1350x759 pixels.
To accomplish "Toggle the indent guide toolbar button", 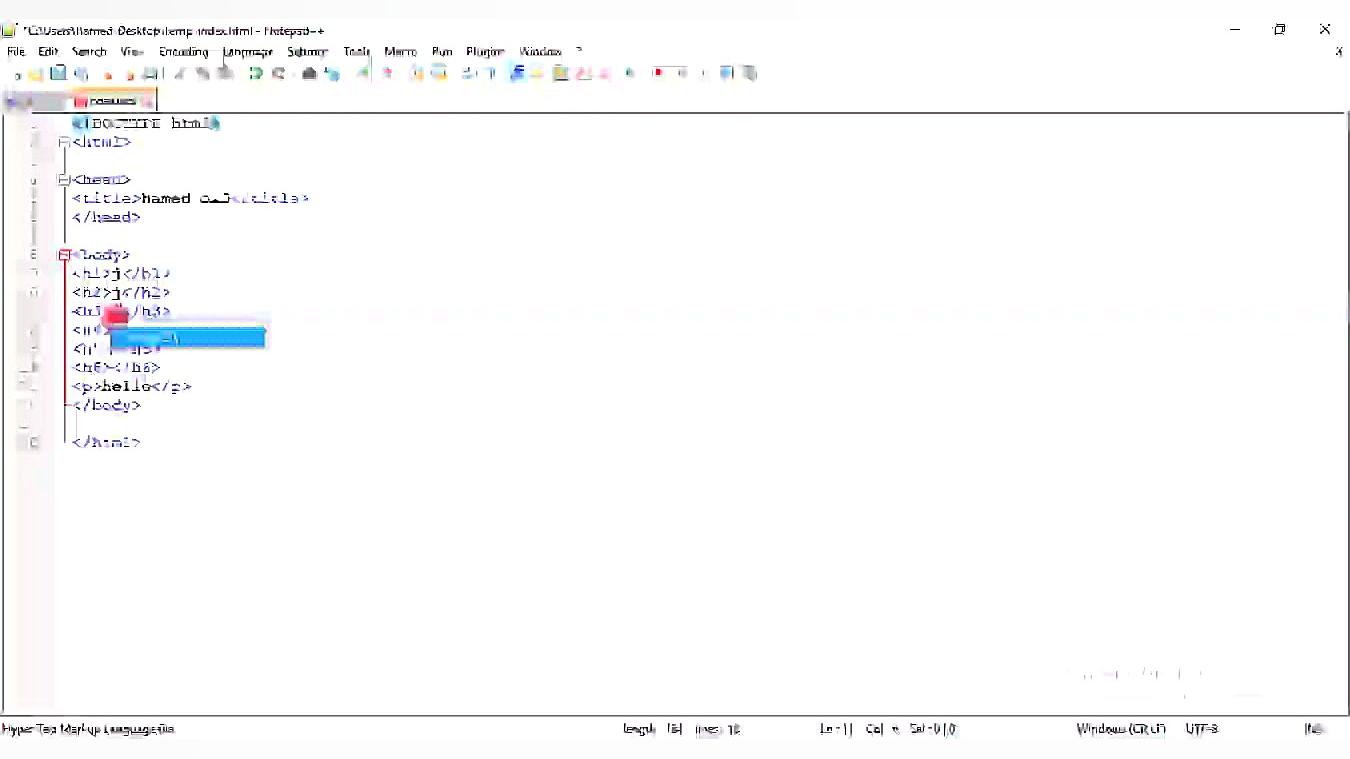I will pos(516,73).
